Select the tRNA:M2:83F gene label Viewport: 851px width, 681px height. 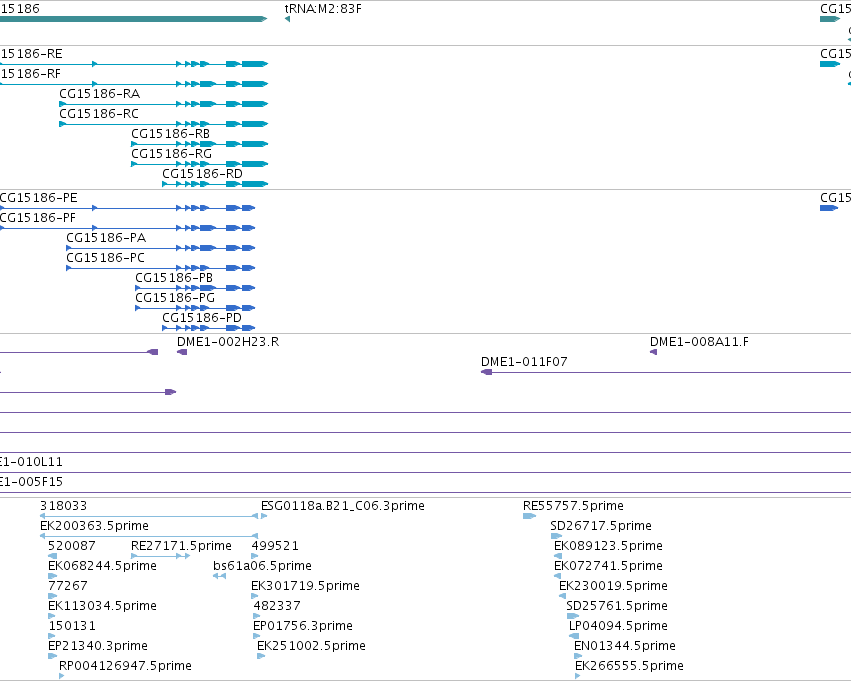pyautogui.click(x=323, y=9)
